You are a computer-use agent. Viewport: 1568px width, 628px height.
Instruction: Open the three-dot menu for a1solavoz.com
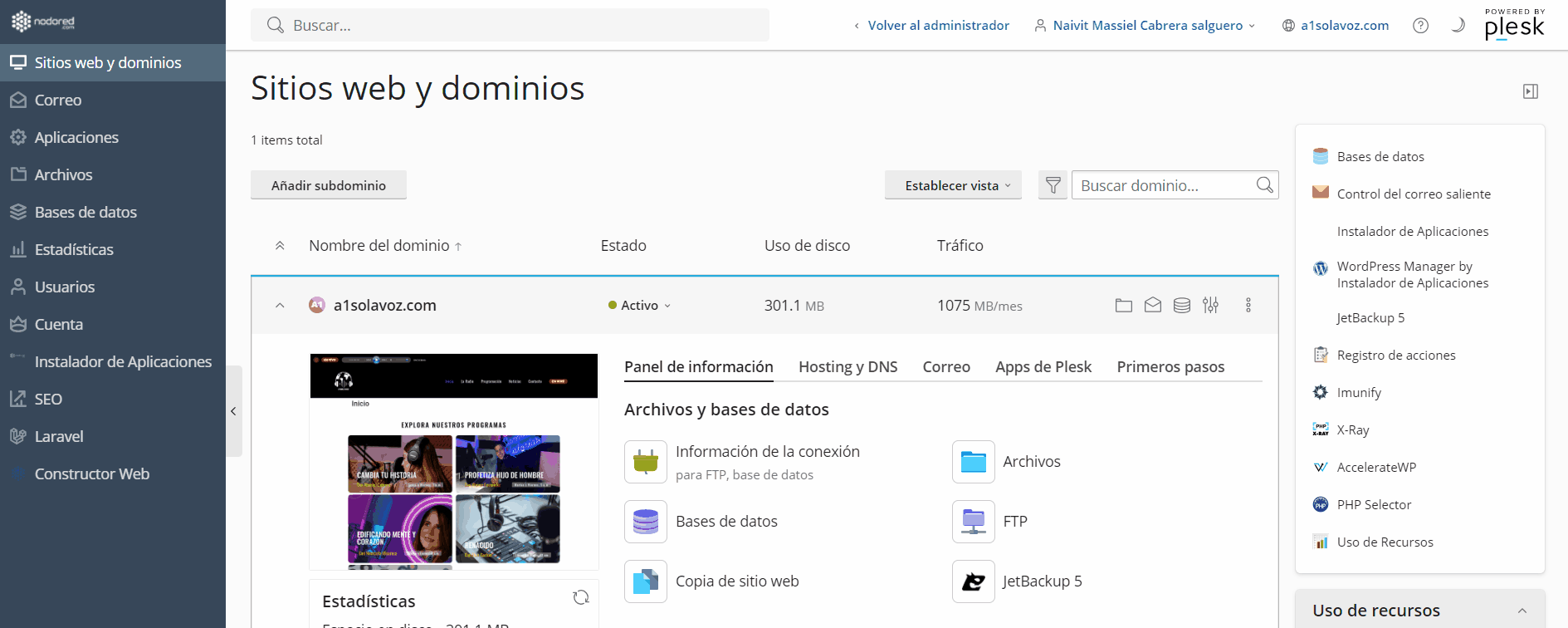click(1248, 306)
